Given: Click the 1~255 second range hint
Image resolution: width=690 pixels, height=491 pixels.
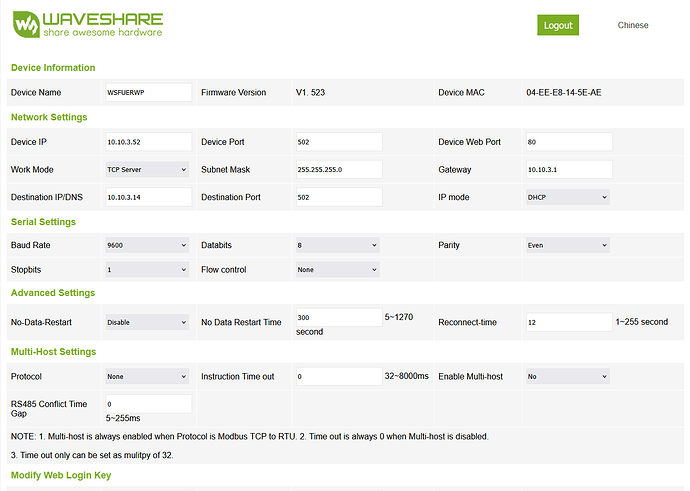Looking at the screenshot, I should click(642, 322).
